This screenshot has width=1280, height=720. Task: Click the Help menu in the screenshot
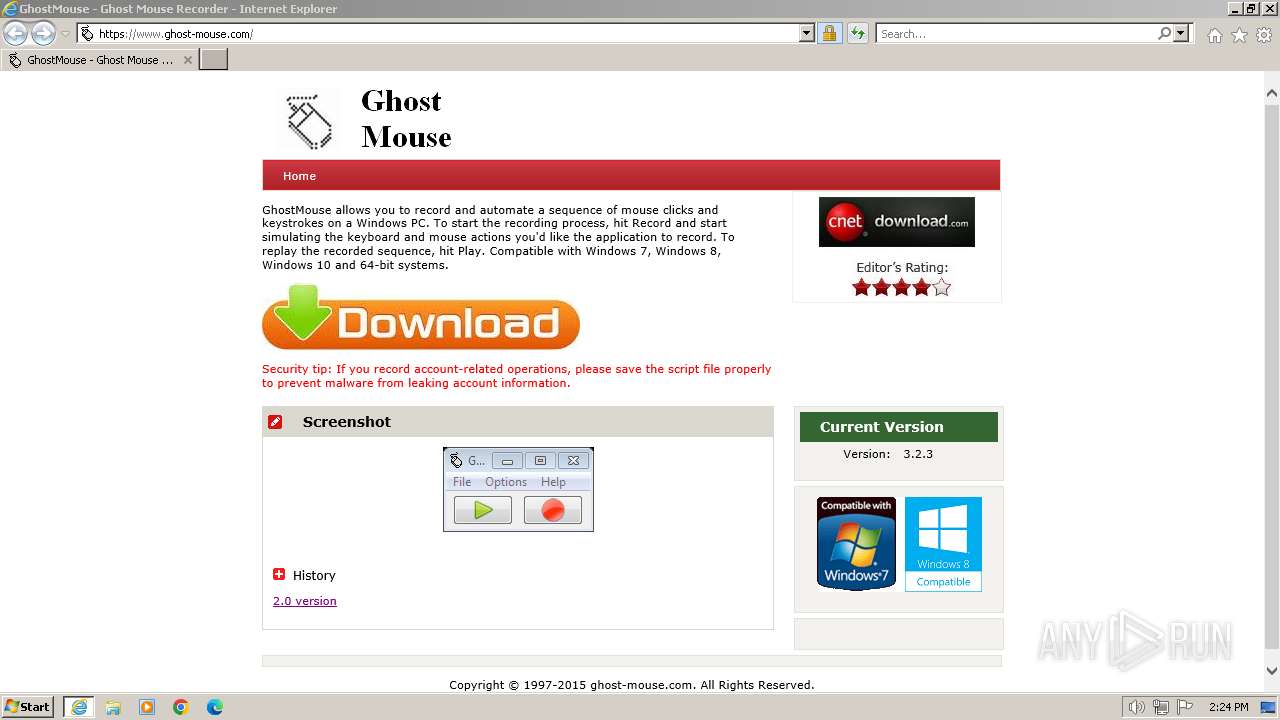point(553,482)
